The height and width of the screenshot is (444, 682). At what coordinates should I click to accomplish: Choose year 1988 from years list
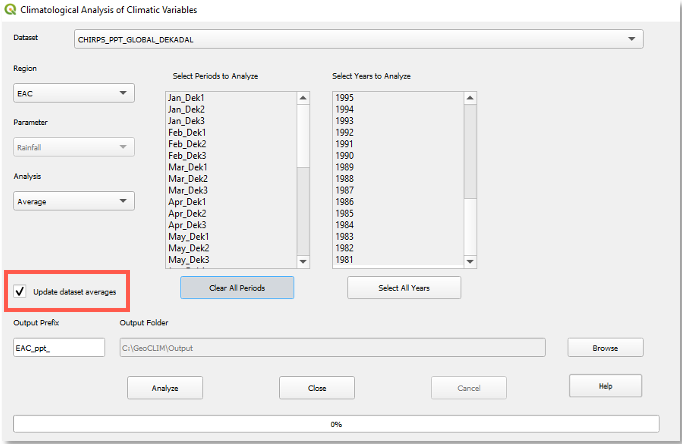tap(345, 178)
